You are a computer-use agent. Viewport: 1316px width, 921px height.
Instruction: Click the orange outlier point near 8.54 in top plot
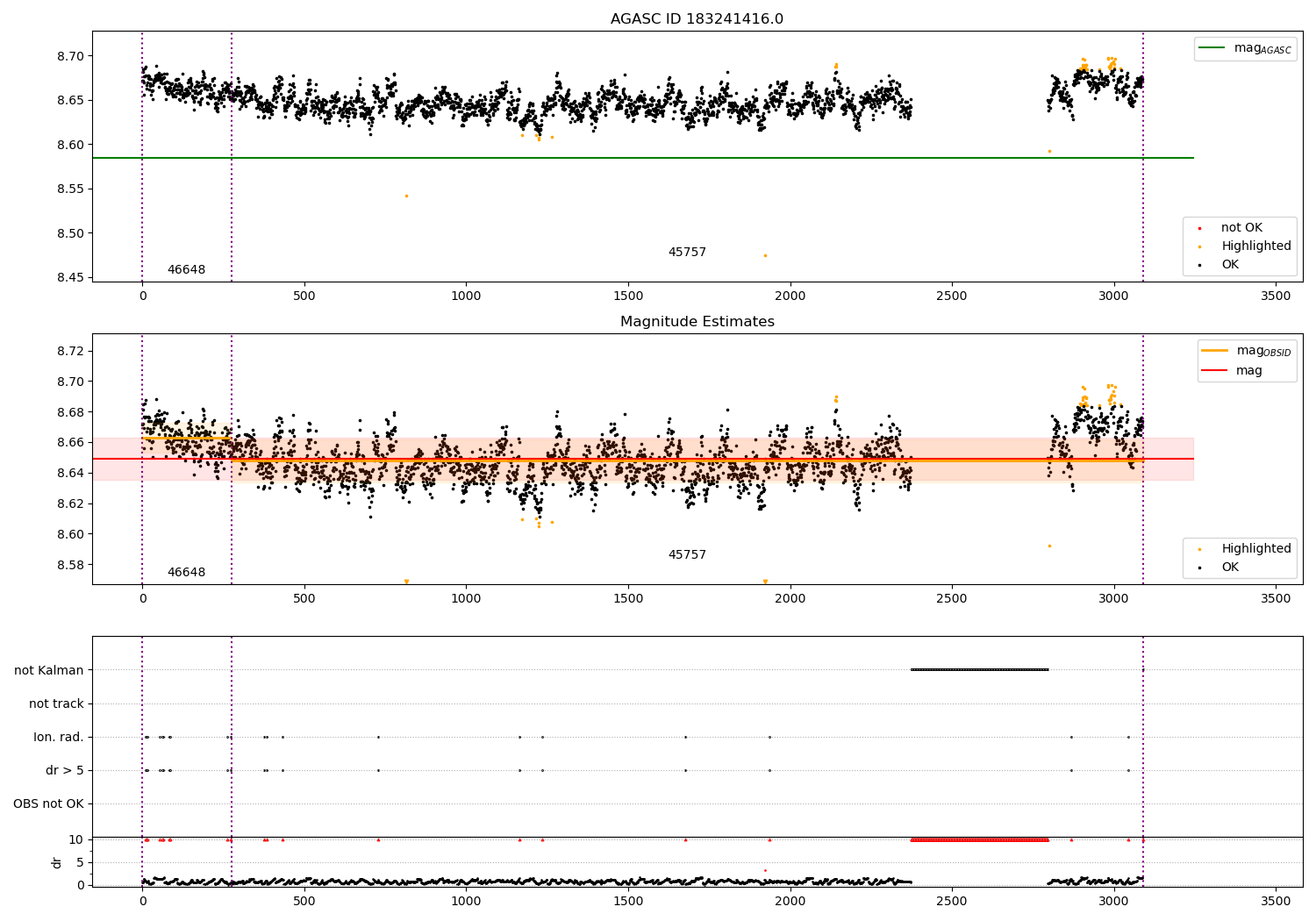pos(406,196)
